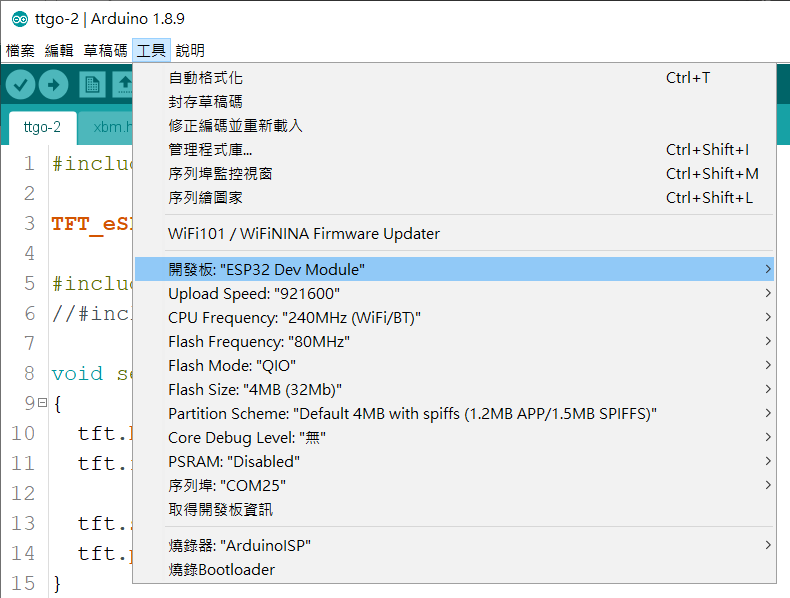Click the Verify checkmark toolbar icon
Viewport: 790px width, 598px height.
pos(20,84)
